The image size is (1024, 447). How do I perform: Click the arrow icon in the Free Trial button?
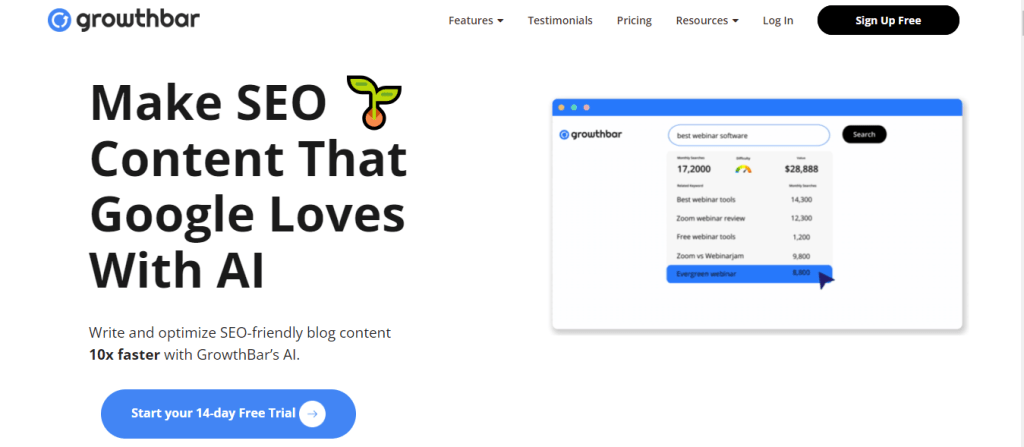coord(312,413)
